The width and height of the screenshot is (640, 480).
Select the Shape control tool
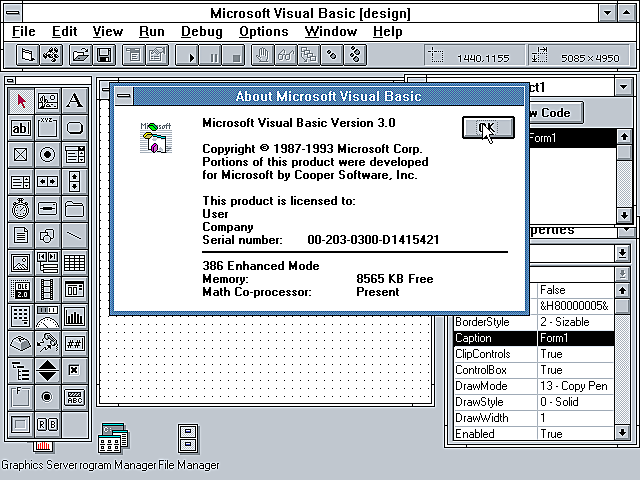(47, 236)
